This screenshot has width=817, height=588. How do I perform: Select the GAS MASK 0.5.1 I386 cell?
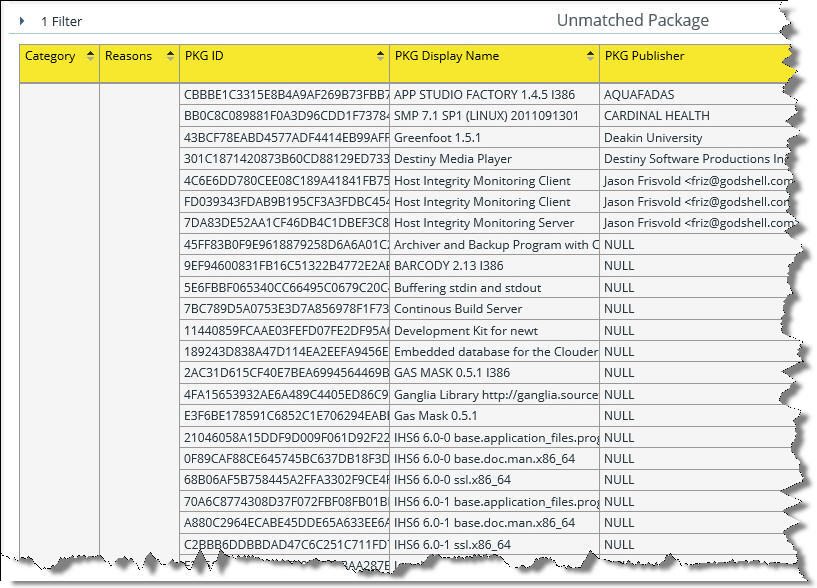[x=494, y=373]
